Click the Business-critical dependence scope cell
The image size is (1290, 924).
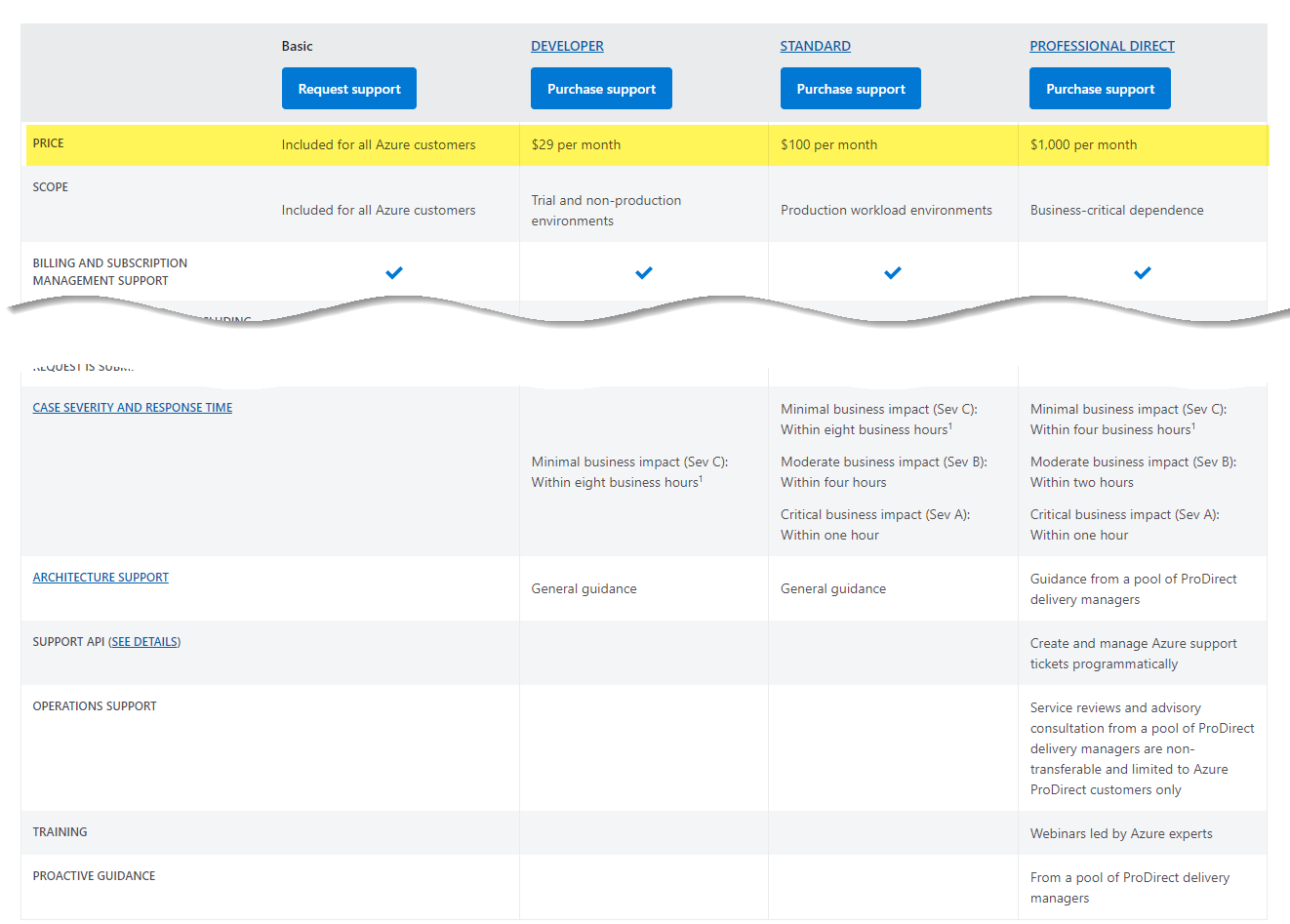point(1116,211)
